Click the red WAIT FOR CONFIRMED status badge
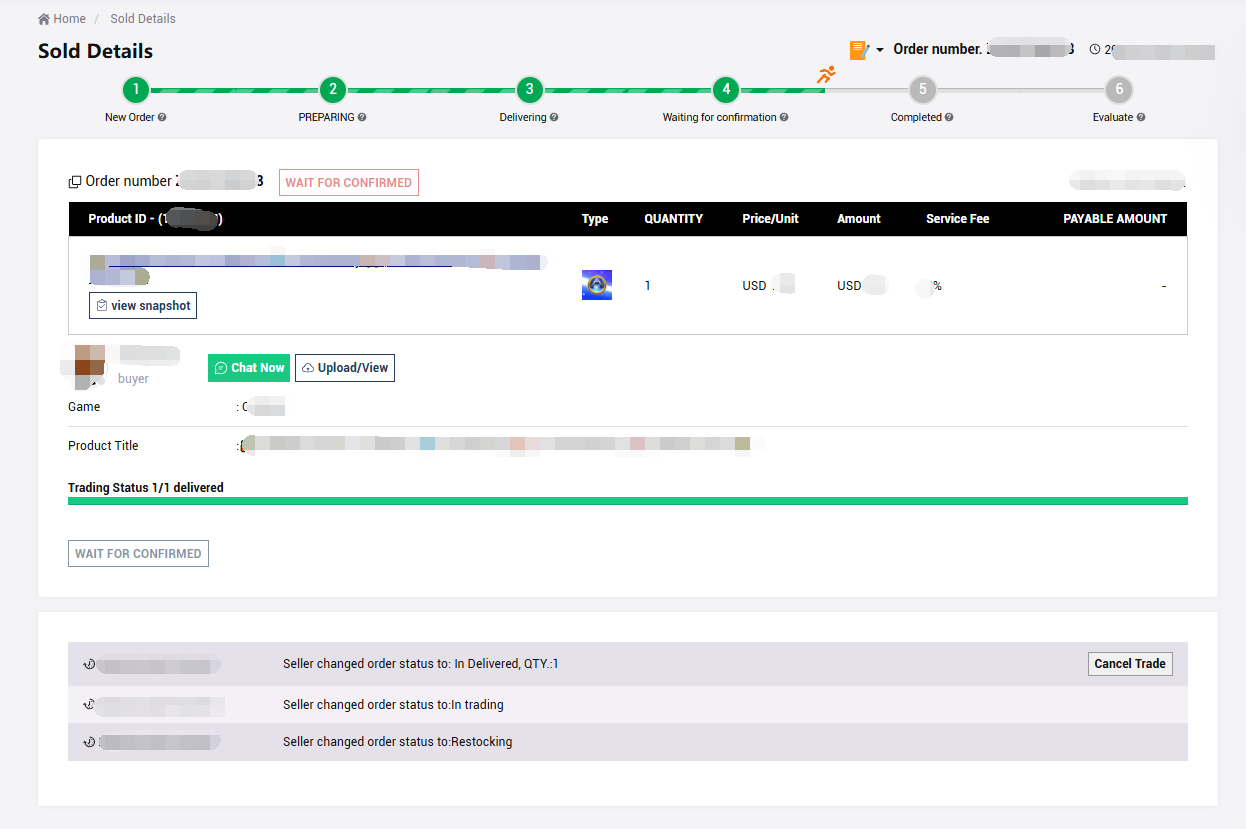Viewport: 1246px width, 829px height. tap(348, 183)
